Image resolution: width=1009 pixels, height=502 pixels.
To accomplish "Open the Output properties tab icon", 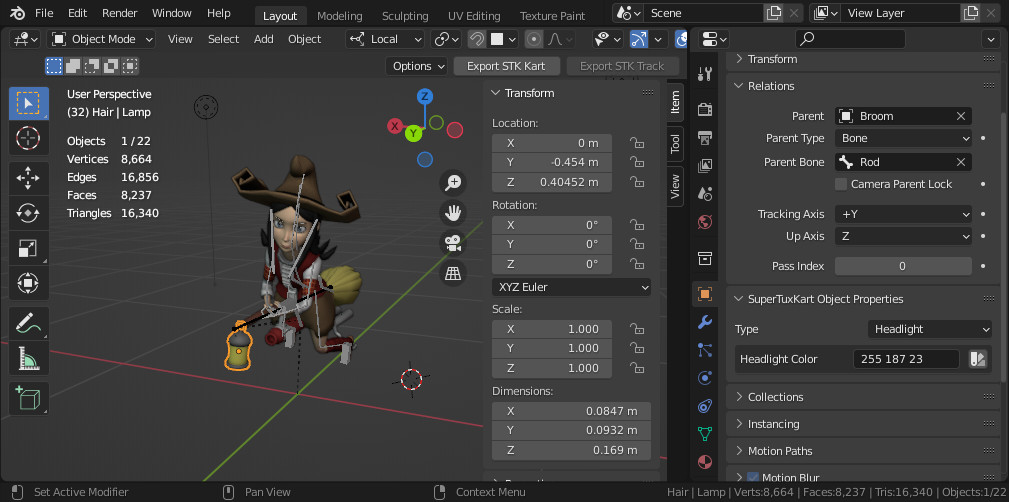I will (x=705, y=137).
